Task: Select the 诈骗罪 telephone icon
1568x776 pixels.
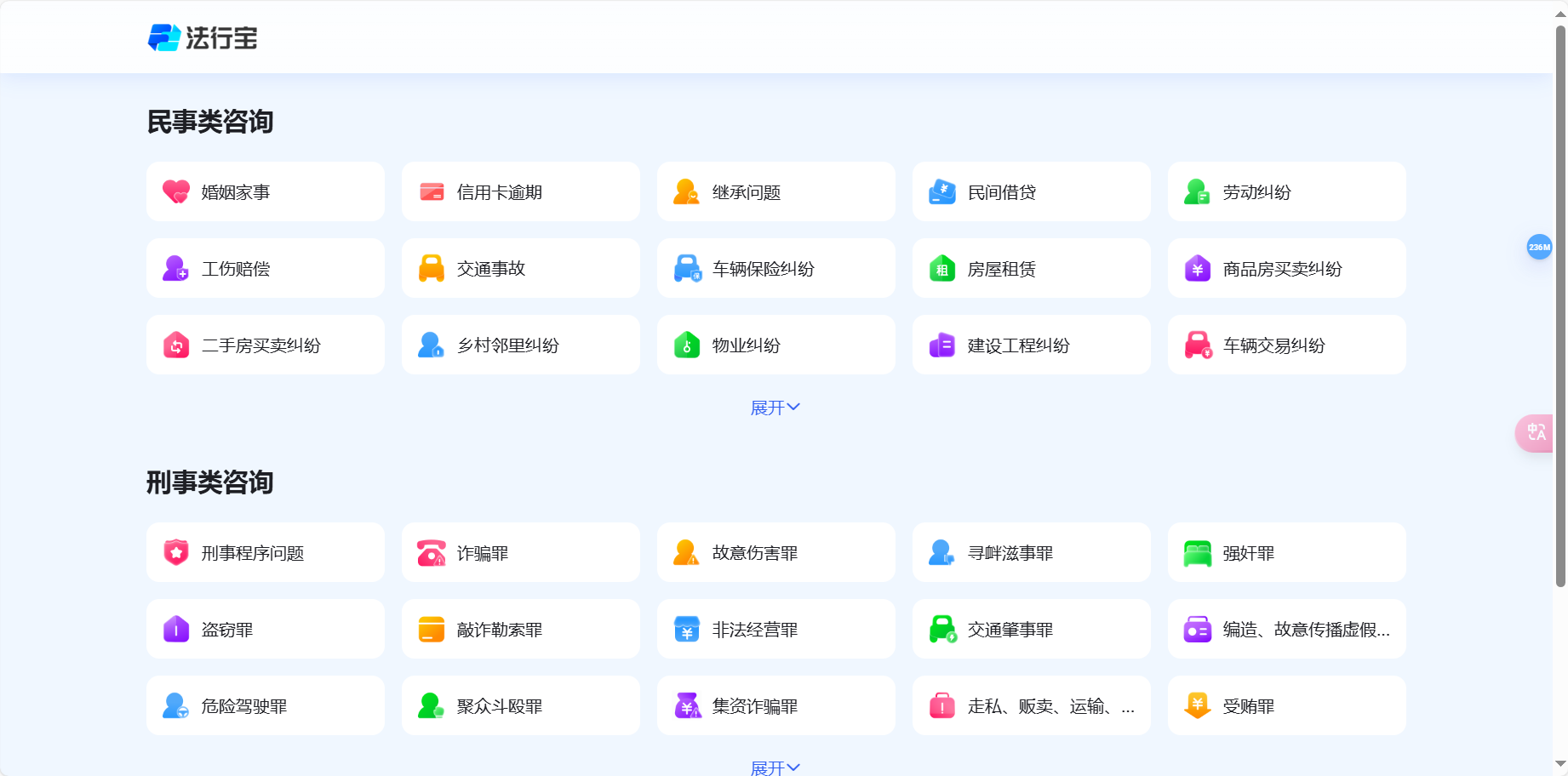Action: pyautogui.click(x=431, y=552)
